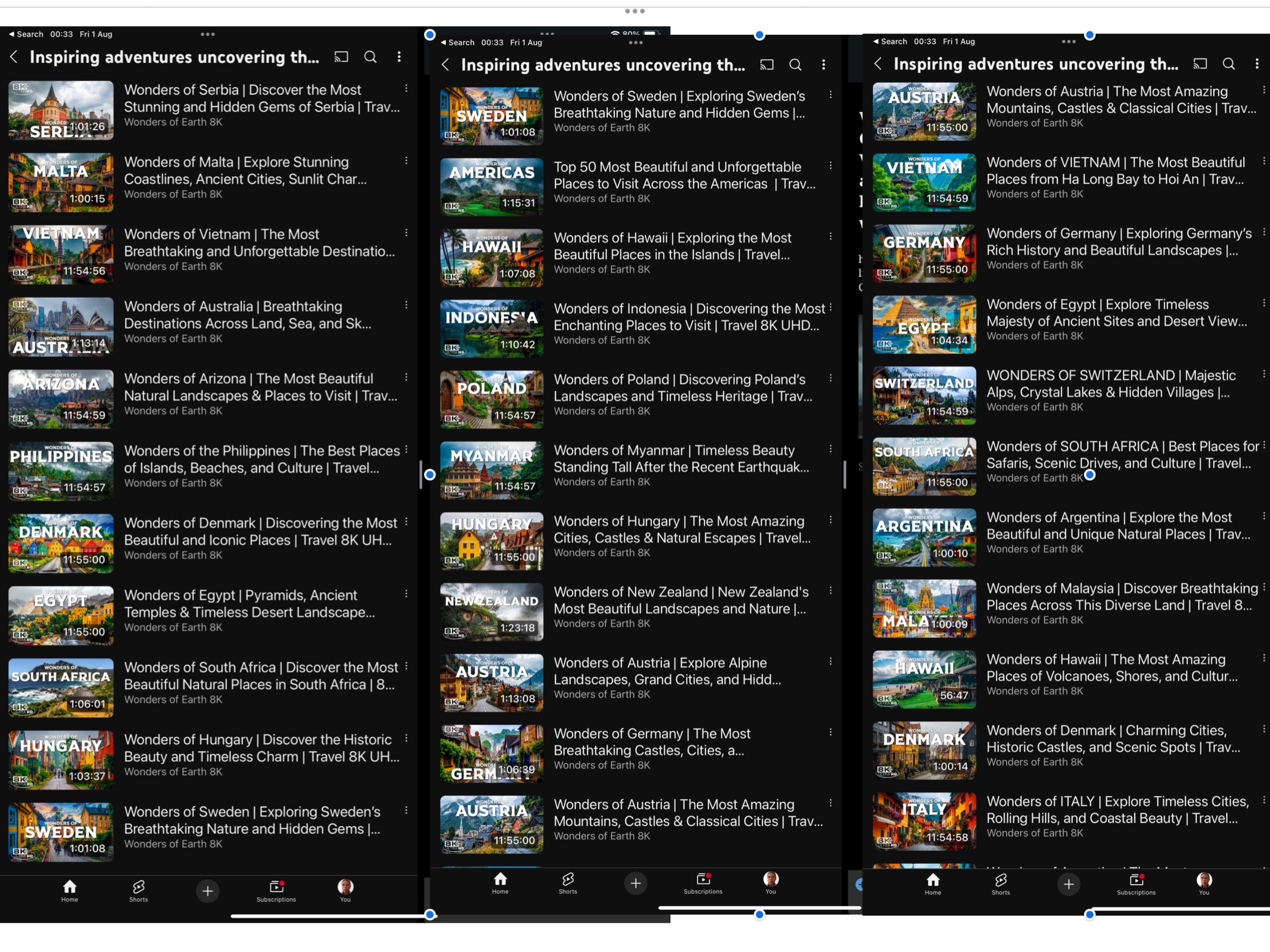The image size is (1270, 952).
Task: Open Subscriptions in the right panel
Action: (1136, 884)
